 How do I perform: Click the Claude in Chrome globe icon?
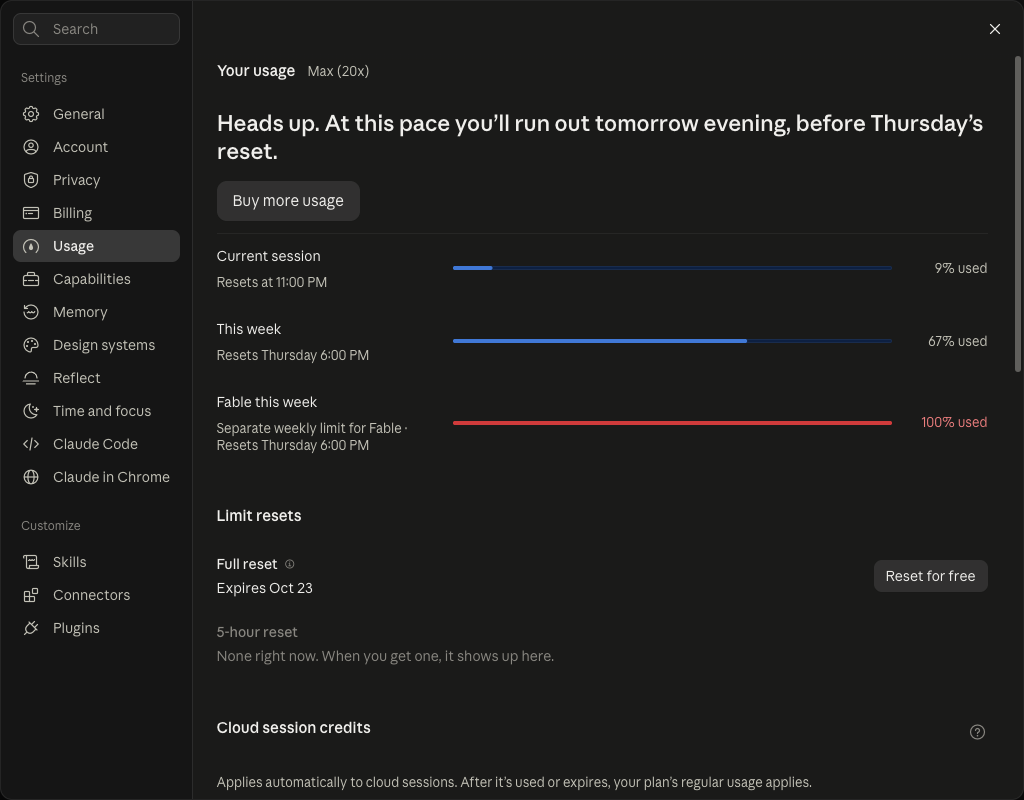coord(31,477)
